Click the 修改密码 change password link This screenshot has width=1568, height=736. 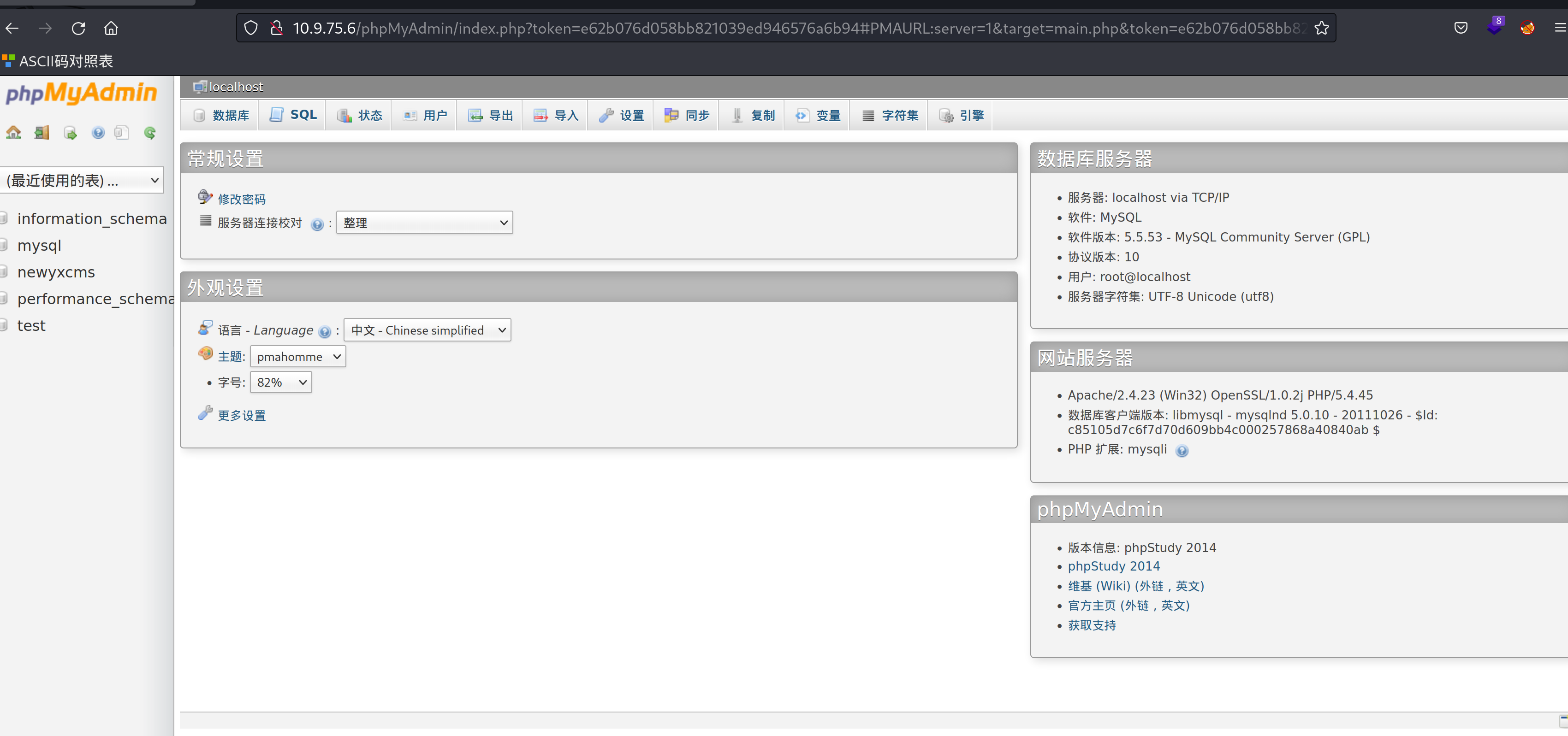click(x=242, y=200)
